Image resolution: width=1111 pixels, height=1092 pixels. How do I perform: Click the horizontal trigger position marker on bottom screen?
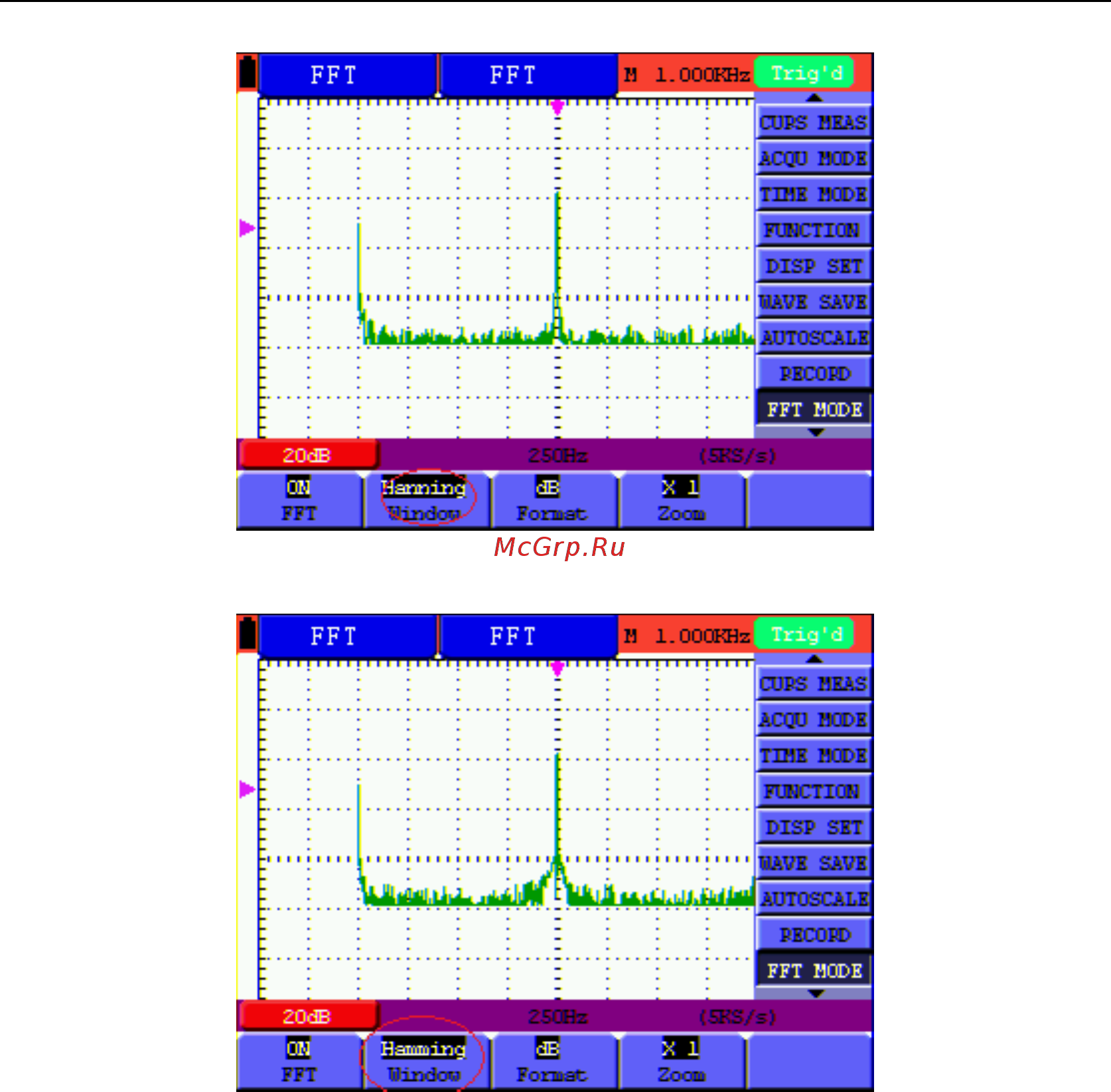557,669
